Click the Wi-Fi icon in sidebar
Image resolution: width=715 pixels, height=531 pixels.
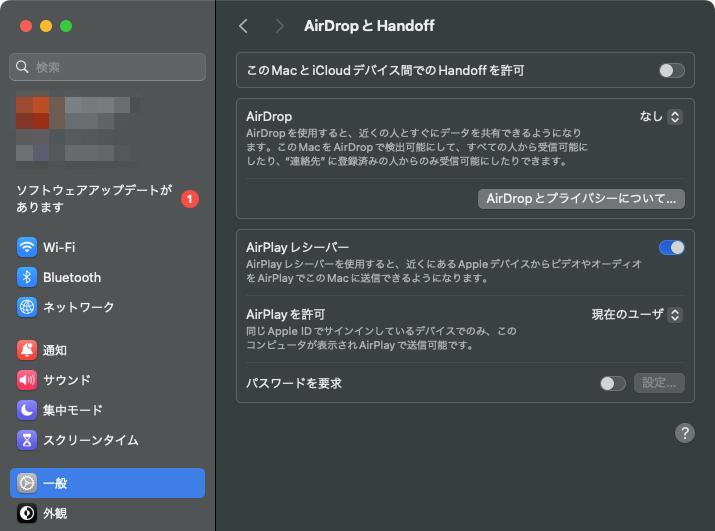[x=27, y=247]
